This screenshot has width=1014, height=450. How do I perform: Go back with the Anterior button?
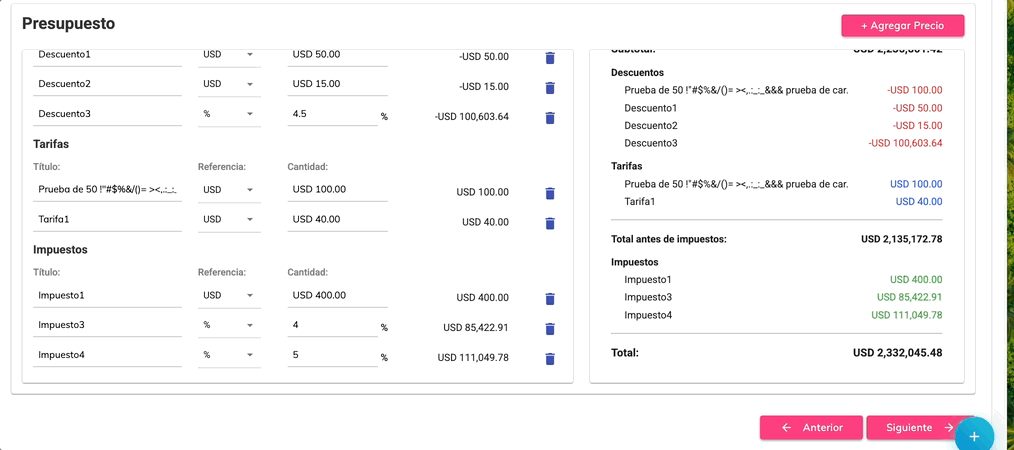tap(811, 428)
